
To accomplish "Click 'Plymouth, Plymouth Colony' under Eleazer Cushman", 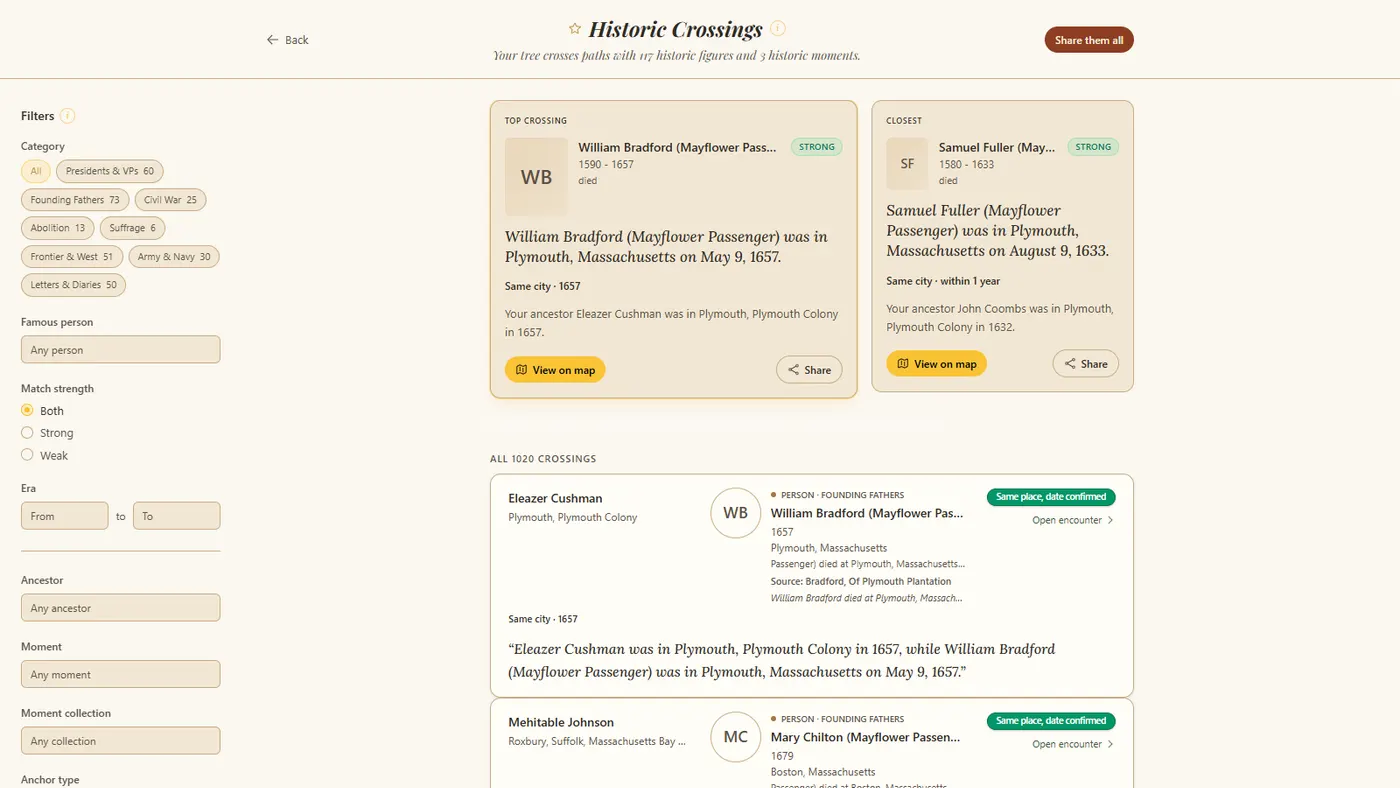I will 573,518.
